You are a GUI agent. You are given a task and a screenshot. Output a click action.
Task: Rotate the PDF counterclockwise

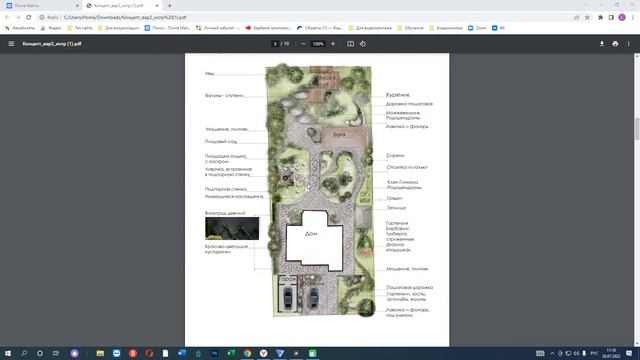pos(363,44)
